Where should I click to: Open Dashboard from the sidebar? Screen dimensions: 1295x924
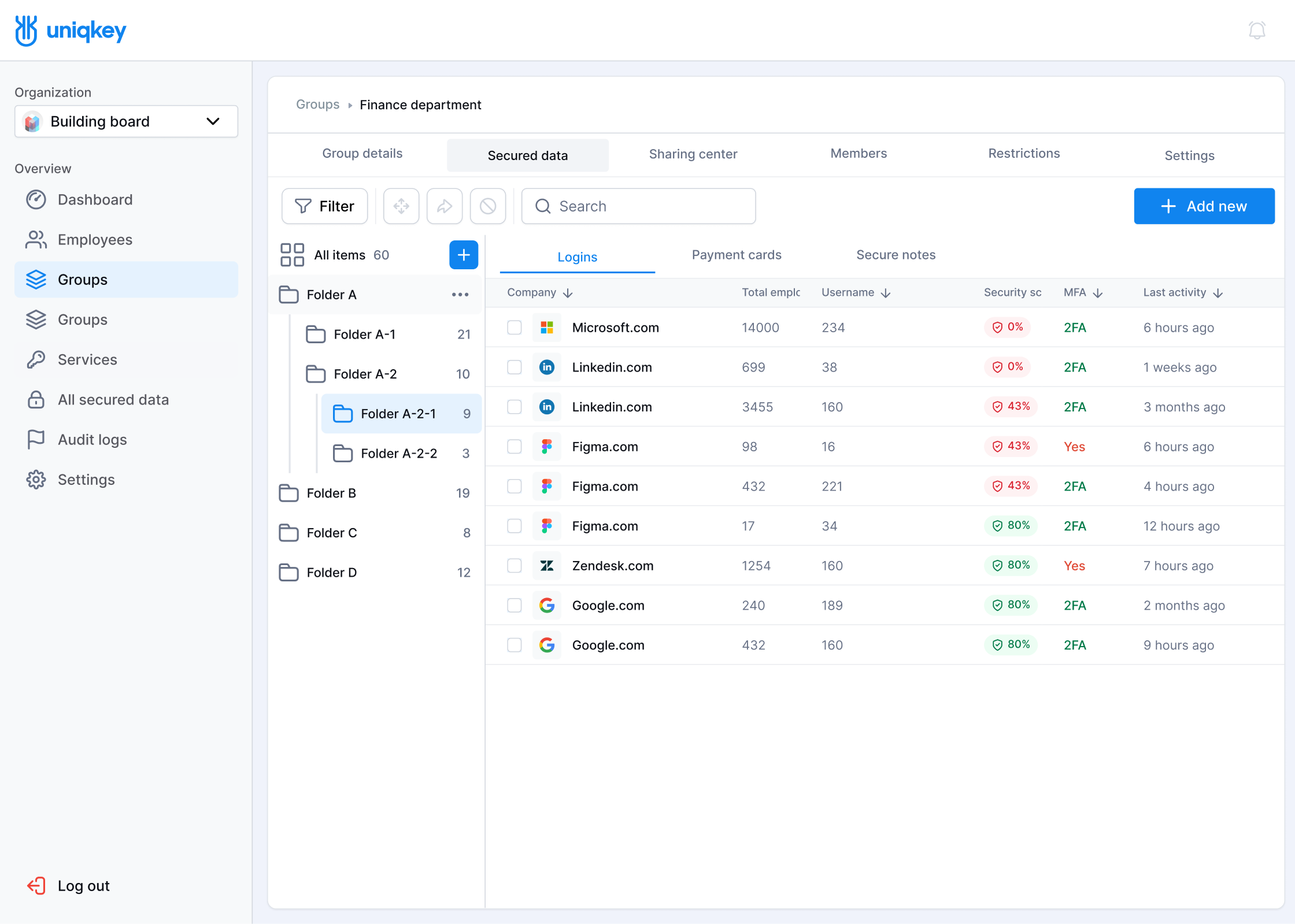click(x=95, y=199)
